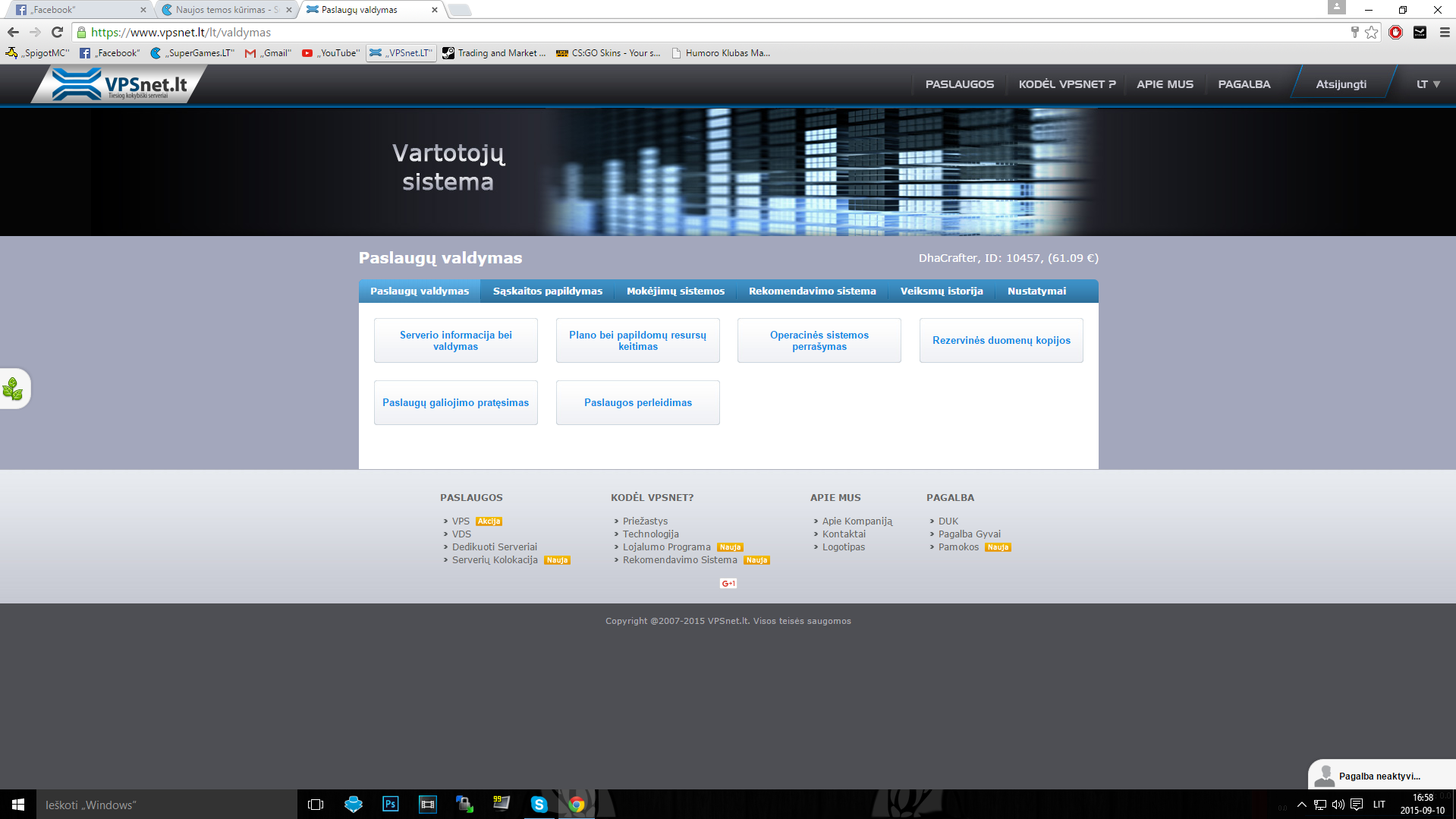Close the Paslaugų valdymas browser tab
The height and width of the screenshot is (819, 1456).
coord(434,10)
